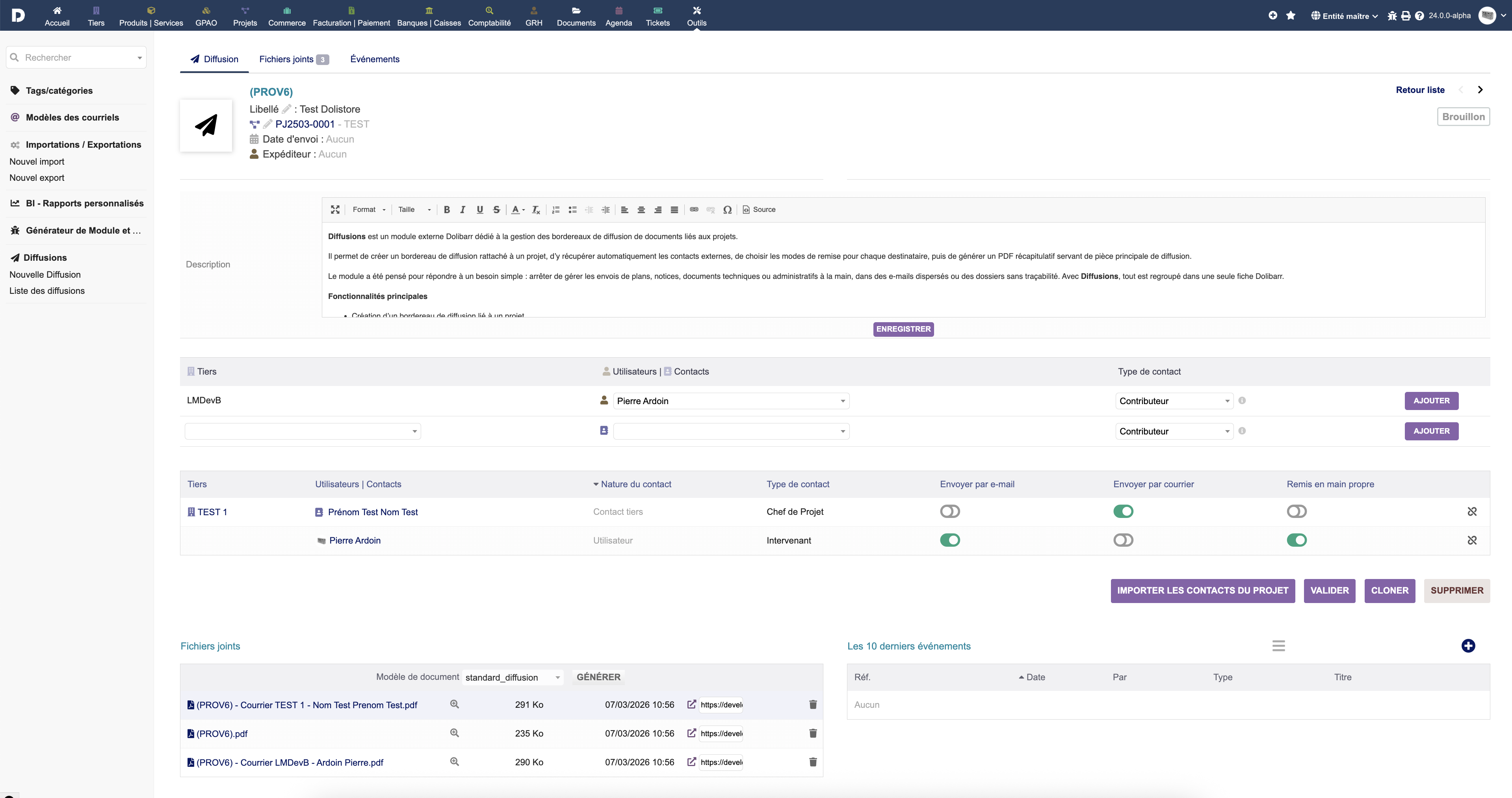
Task: Disable courrier sending for TEST 1 contact
Action: click(x=1124, y=512)
